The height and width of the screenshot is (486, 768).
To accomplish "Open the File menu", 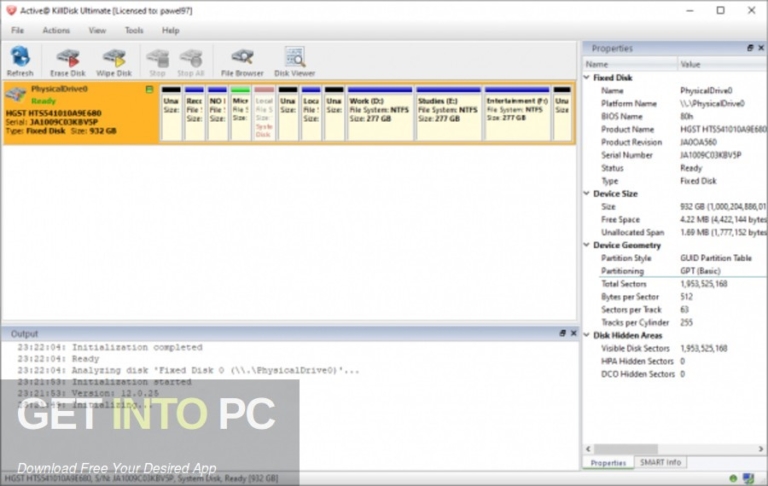I will [18, 30].
